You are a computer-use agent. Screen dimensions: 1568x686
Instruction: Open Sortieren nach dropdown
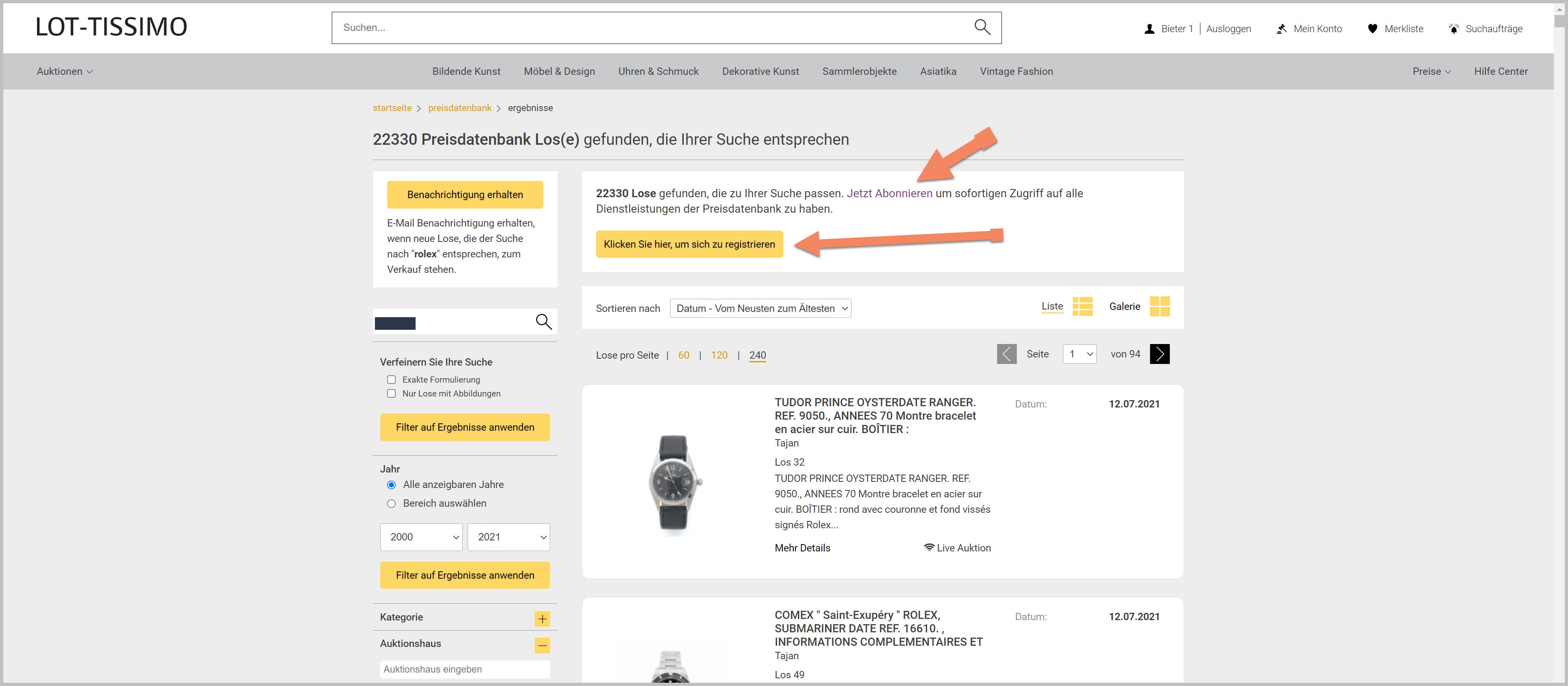point(760,309)
